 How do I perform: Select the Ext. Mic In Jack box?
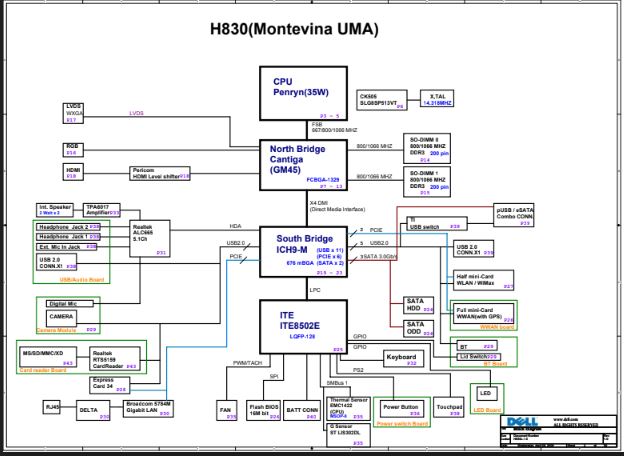(66, 247)
